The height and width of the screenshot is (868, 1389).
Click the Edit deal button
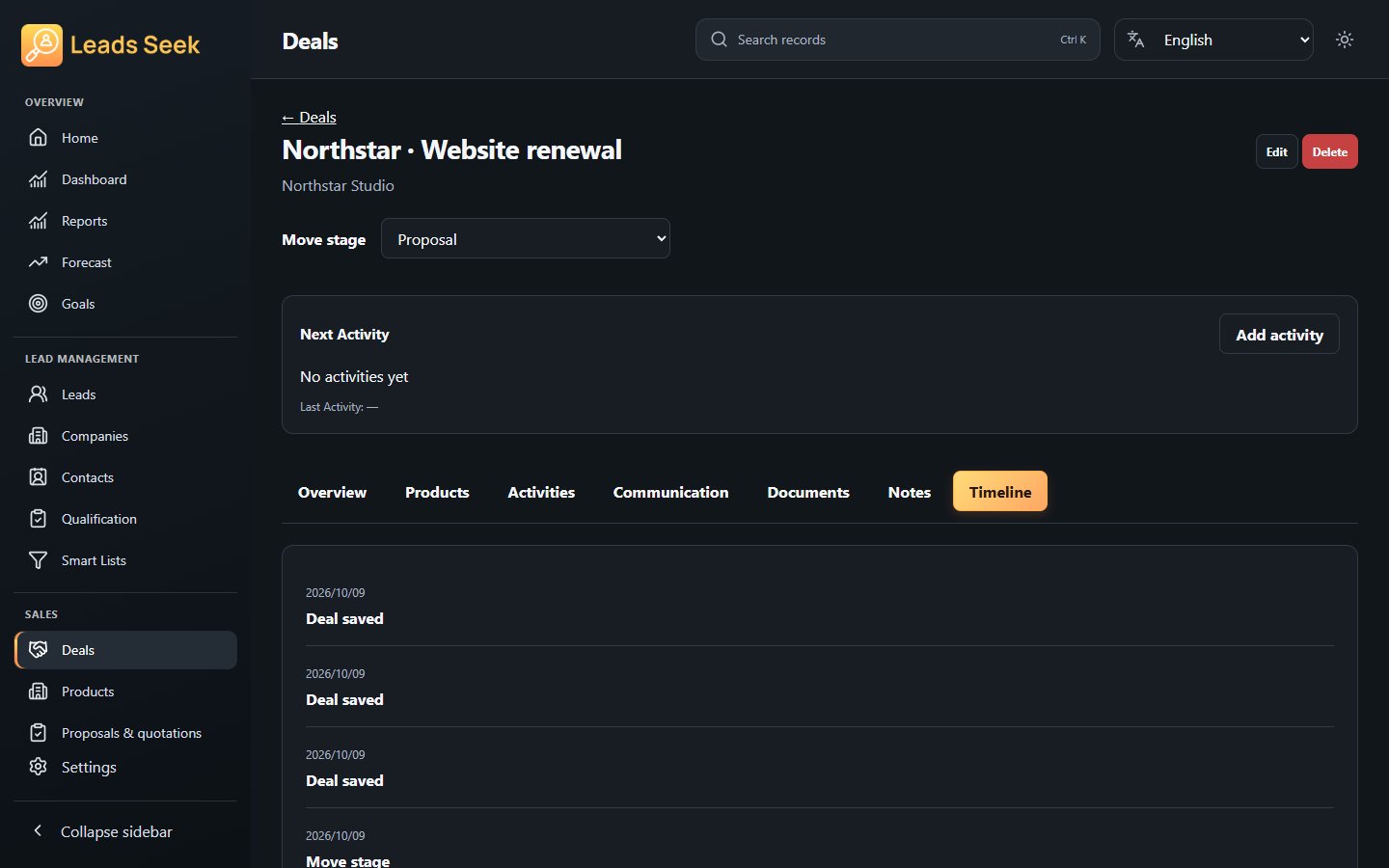click(1276, 151)
